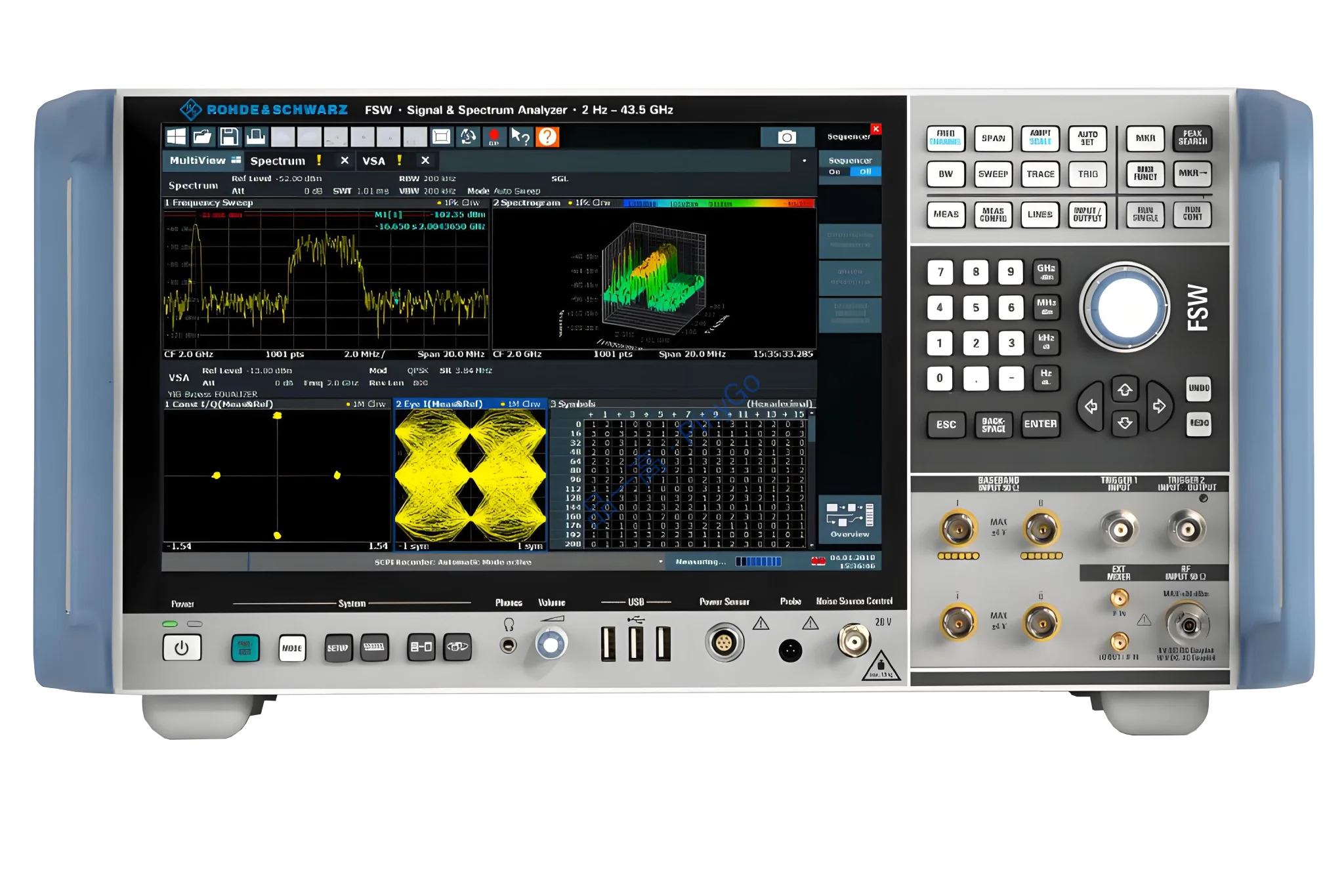This screenshot has height=896, width=1344.
Task: Click the Volume knob
Action: pos(551,645)
